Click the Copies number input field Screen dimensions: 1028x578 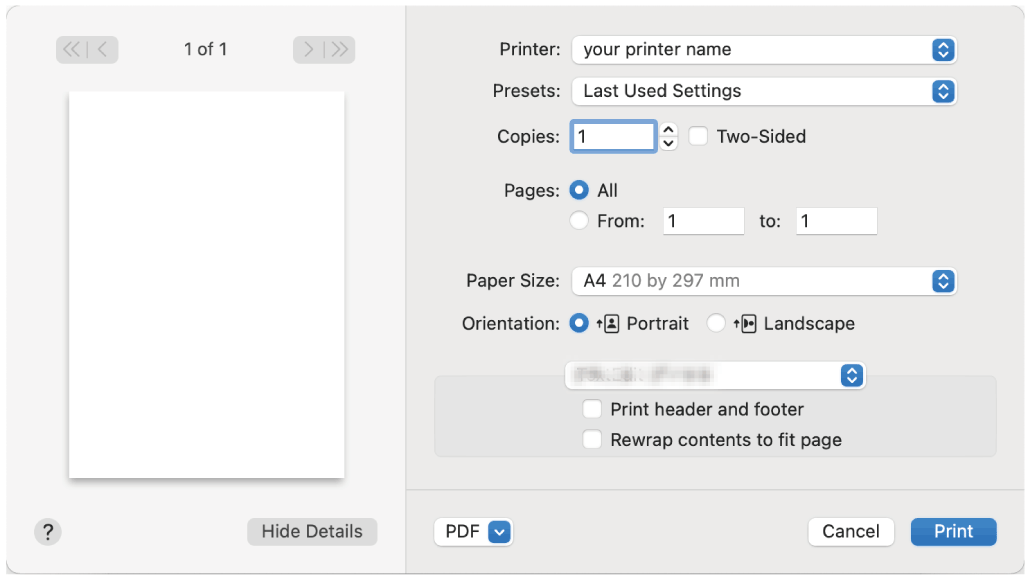tap(613, 137)
